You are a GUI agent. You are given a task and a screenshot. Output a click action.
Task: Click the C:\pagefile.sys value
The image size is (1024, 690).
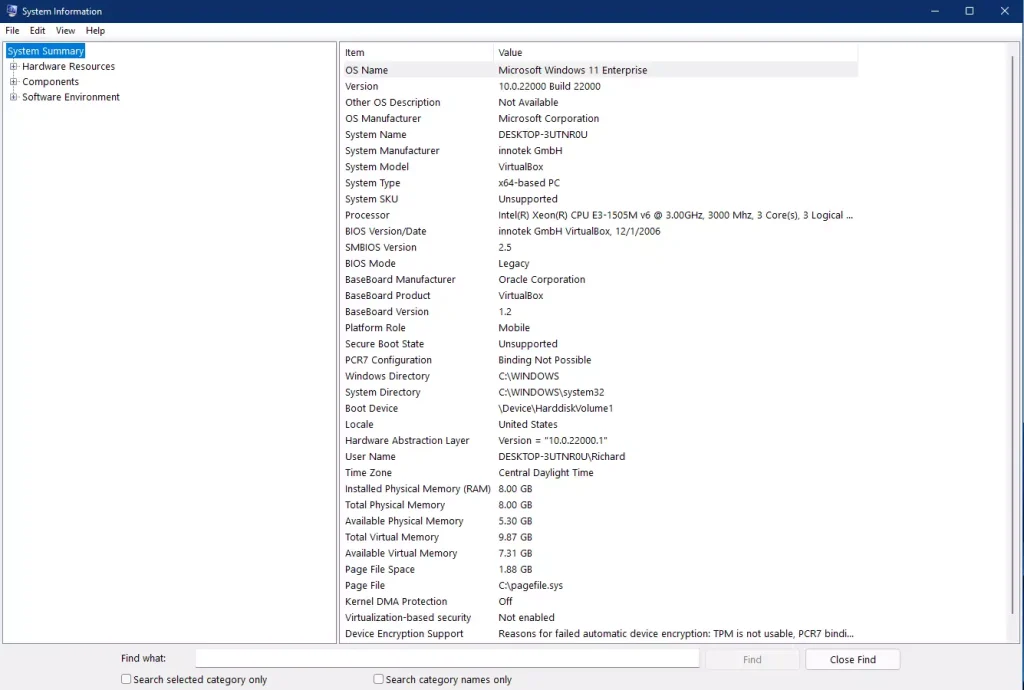pos(530,586)
